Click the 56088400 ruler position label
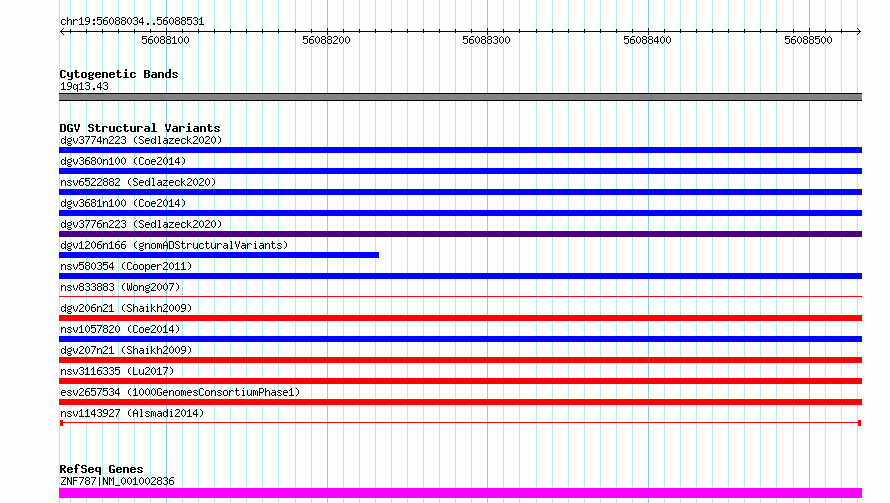 647,40
